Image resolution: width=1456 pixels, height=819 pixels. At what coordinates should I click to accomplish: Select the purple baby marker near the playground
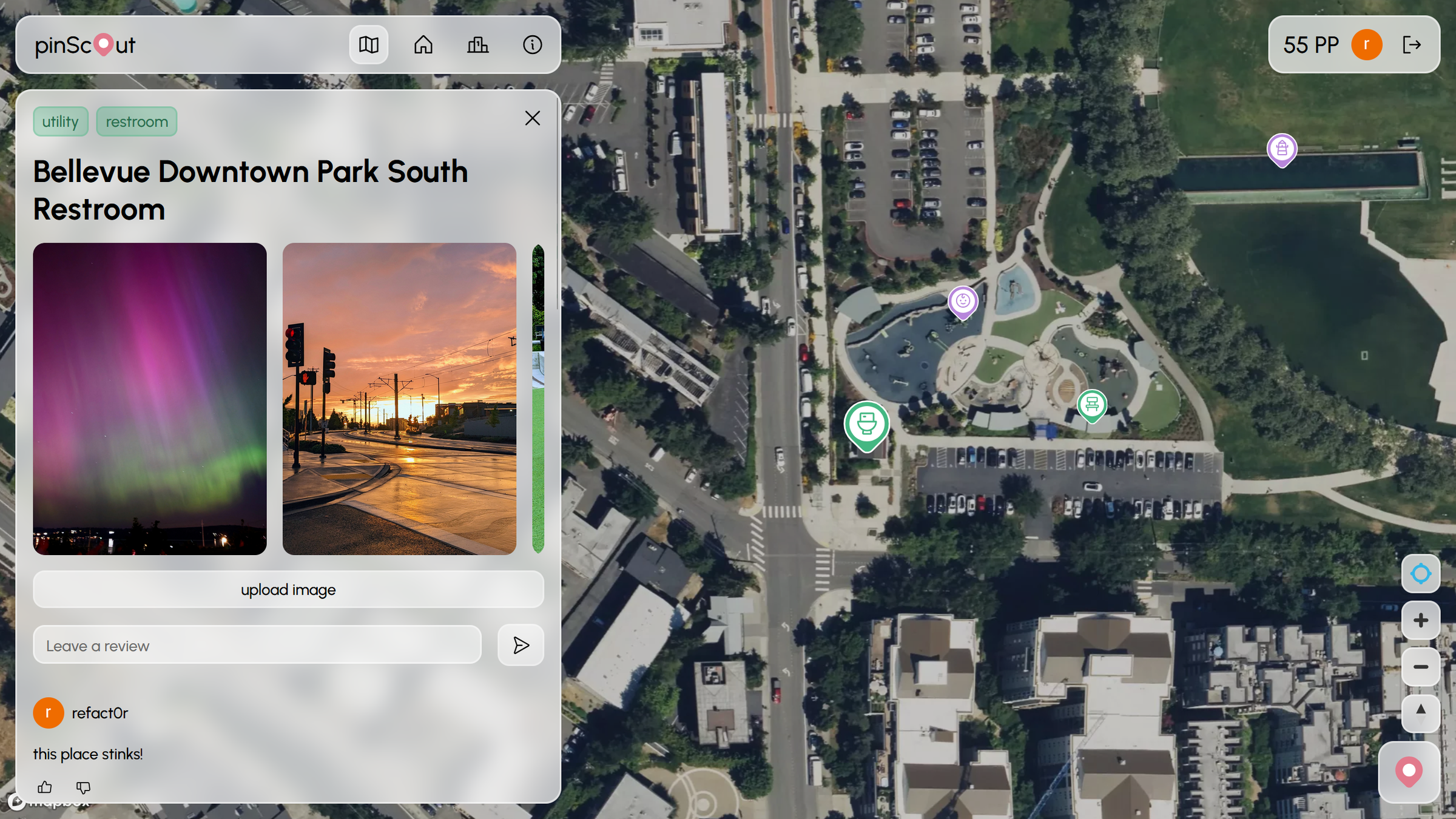coord(963,301)
